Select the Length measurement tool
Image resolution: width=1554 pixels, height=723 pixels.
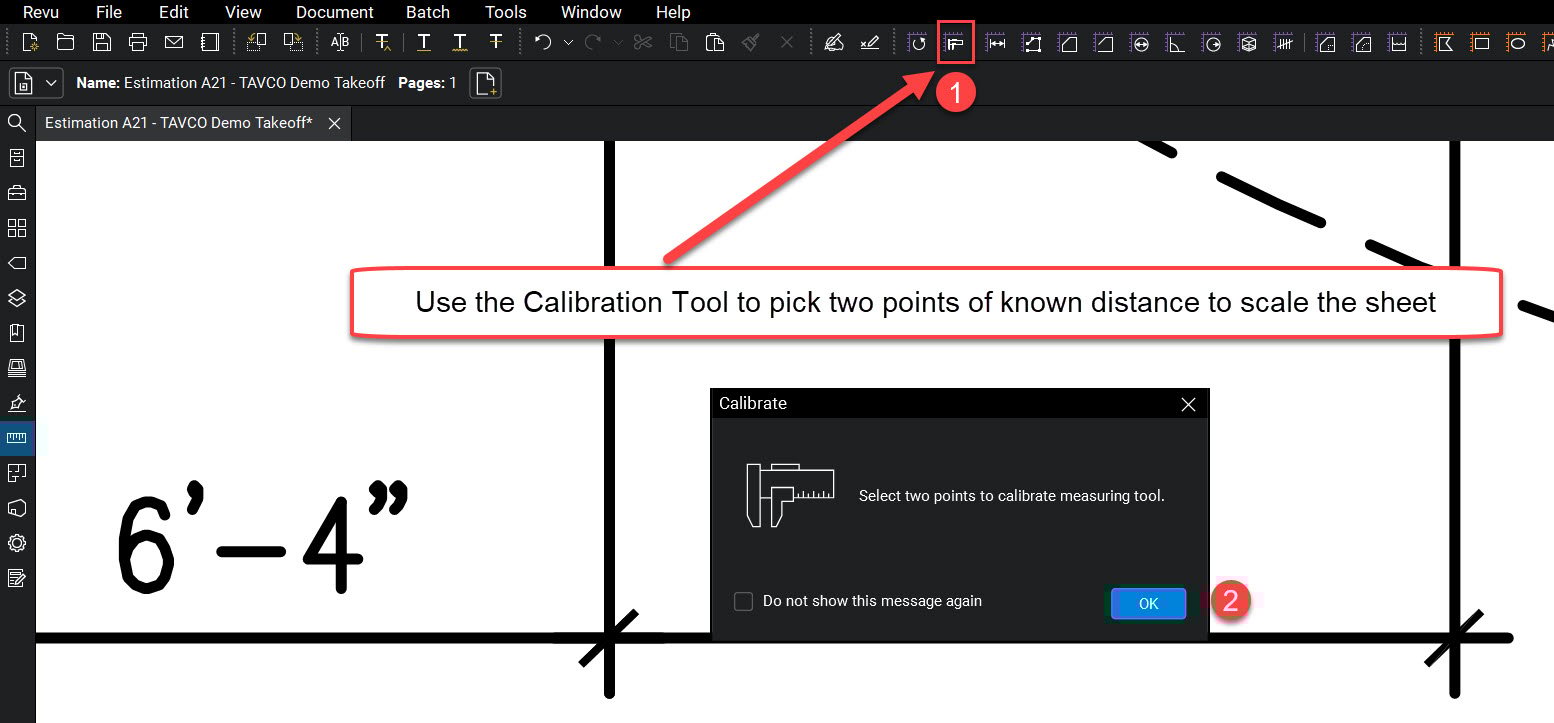tap(996, 42)
